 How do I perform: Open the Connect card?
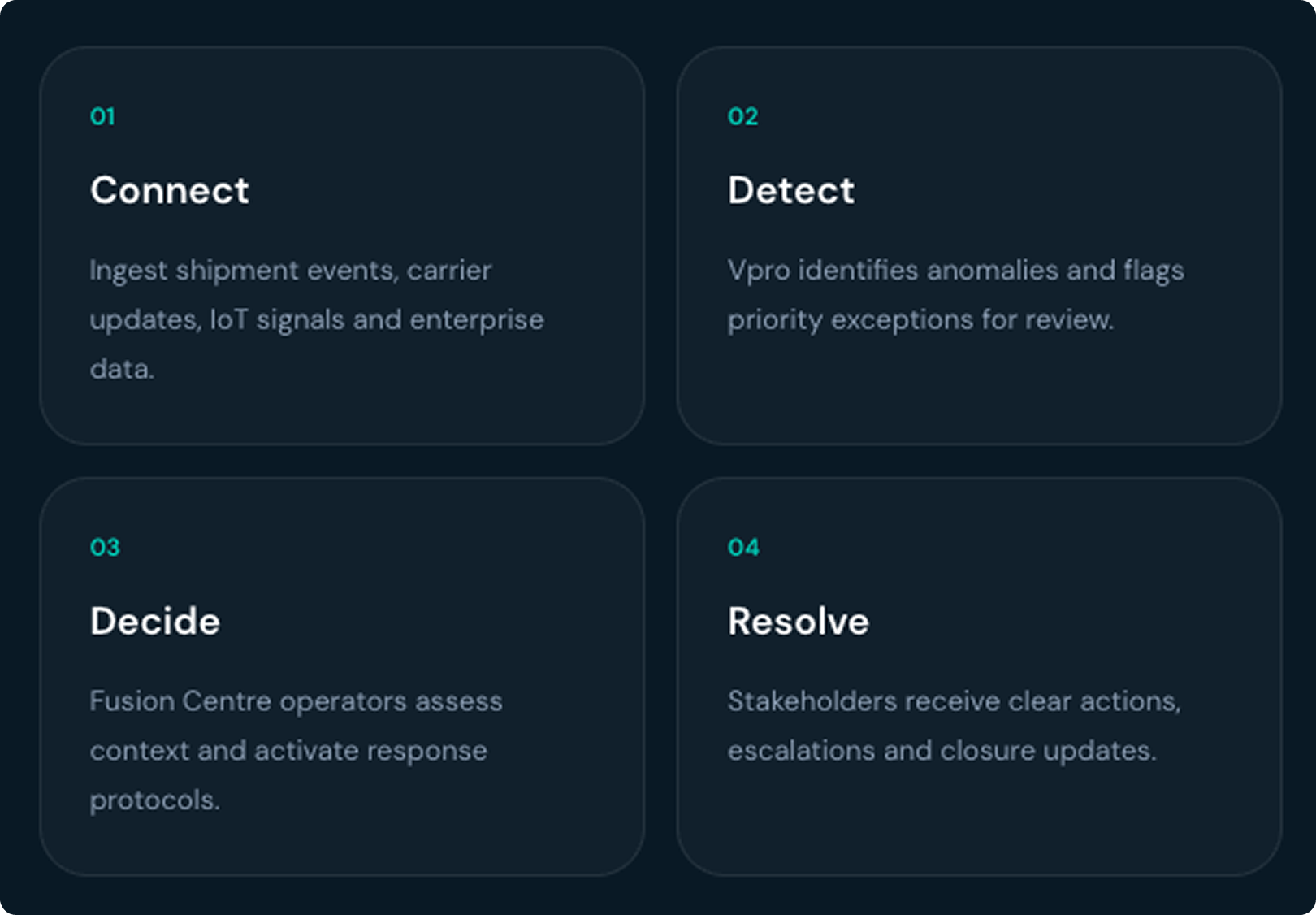(x=342, y=245)
